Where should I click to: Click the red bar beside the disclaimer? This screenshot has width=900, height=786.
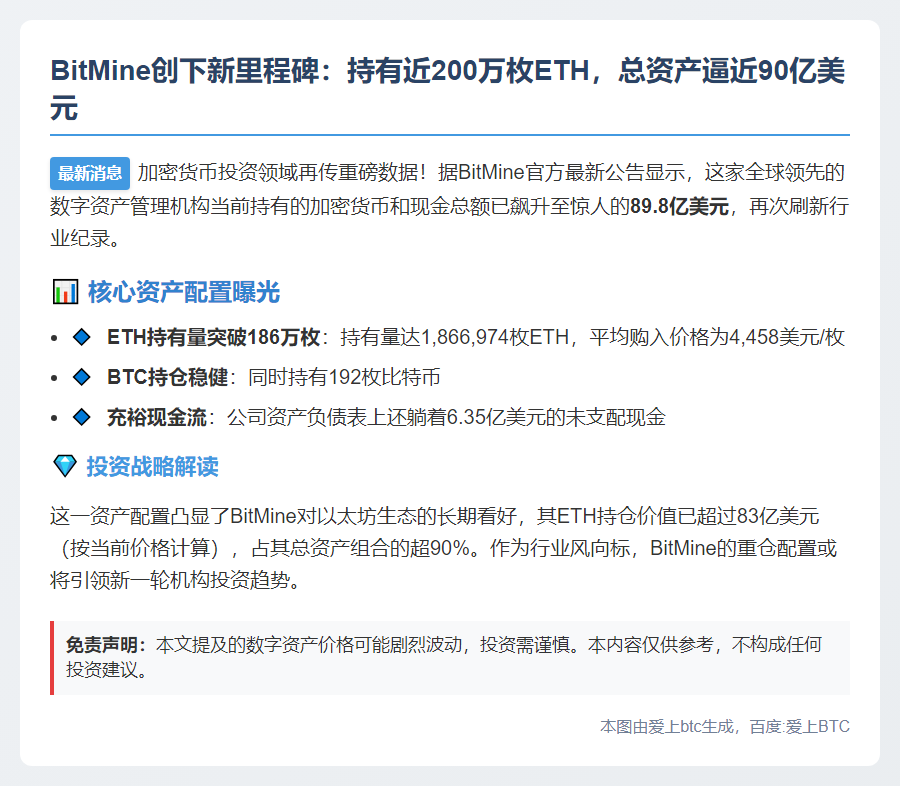coord(52,657)
